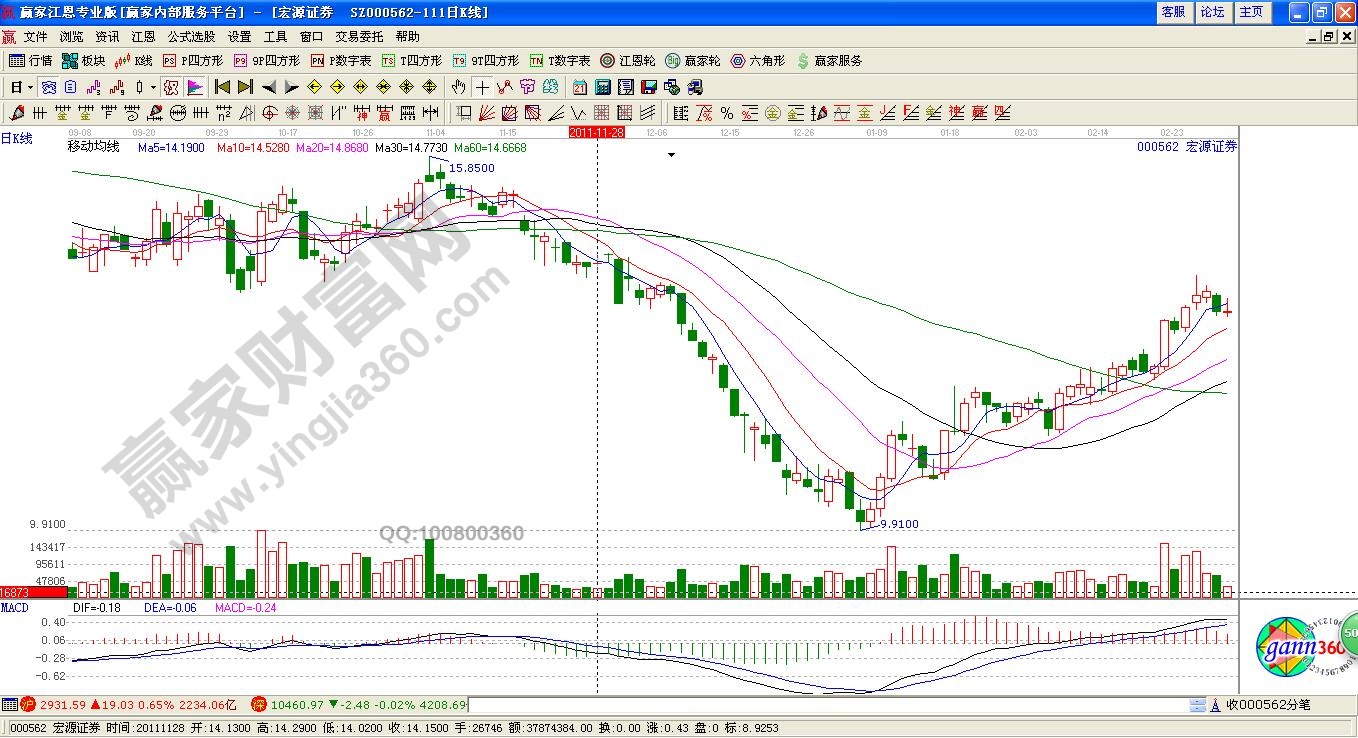1358x738 pixels.
Task: Open the 交易委托 menu
Action: coord(359,36)
